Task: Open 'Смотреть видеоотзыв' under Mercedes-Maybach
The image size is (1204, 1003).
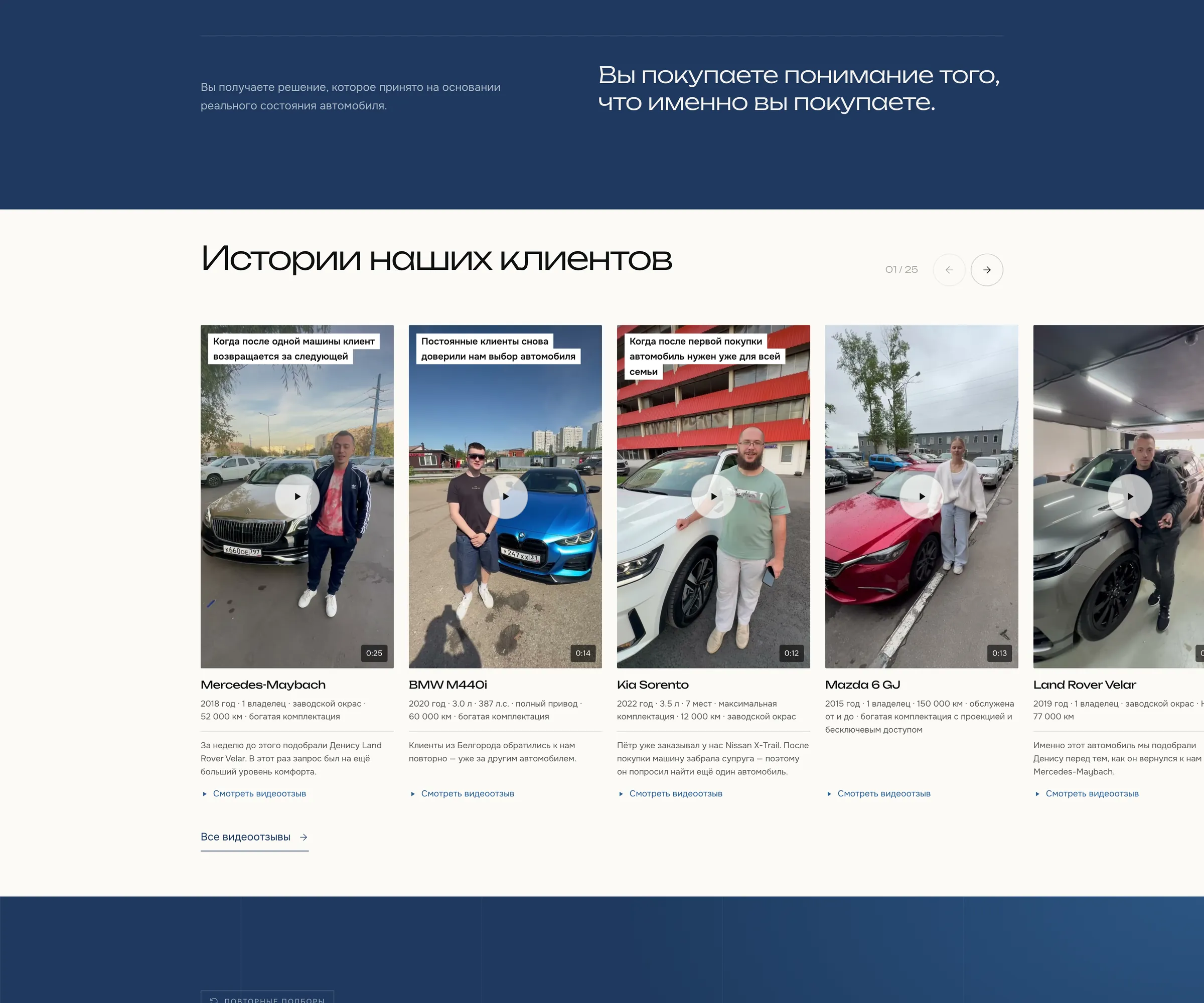Action: [x=254, y=794]
